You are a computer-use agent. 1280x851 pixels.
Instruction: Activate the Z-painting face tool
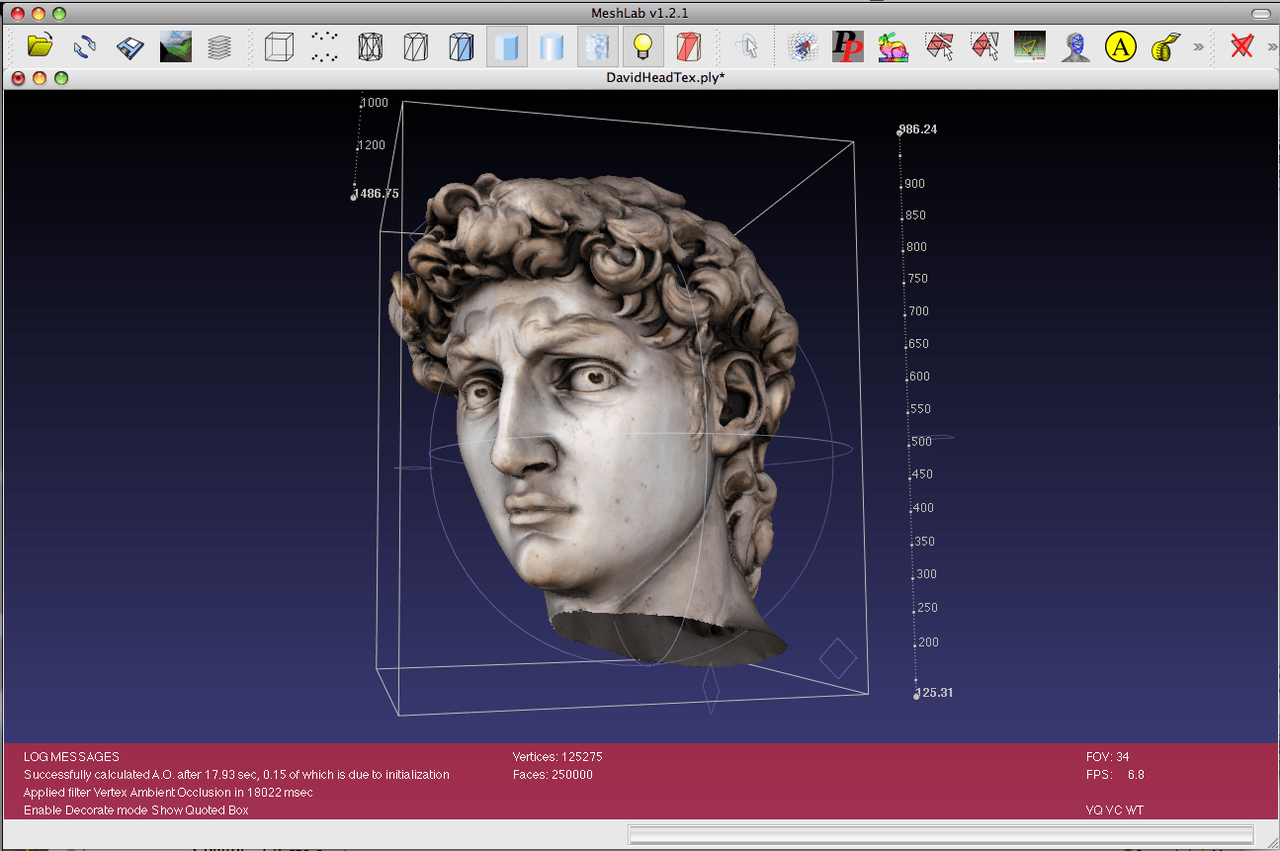click(x=1075, y=46)
